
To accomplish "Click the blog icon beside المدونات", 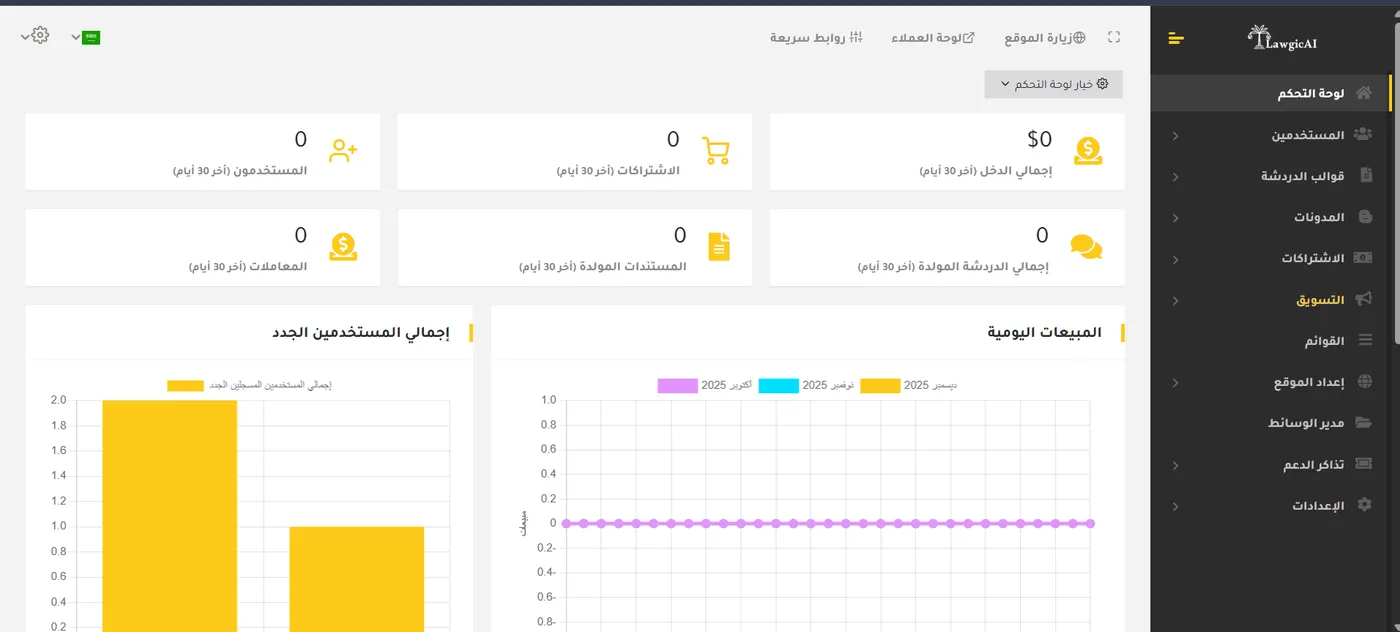I will [1365, 217].
